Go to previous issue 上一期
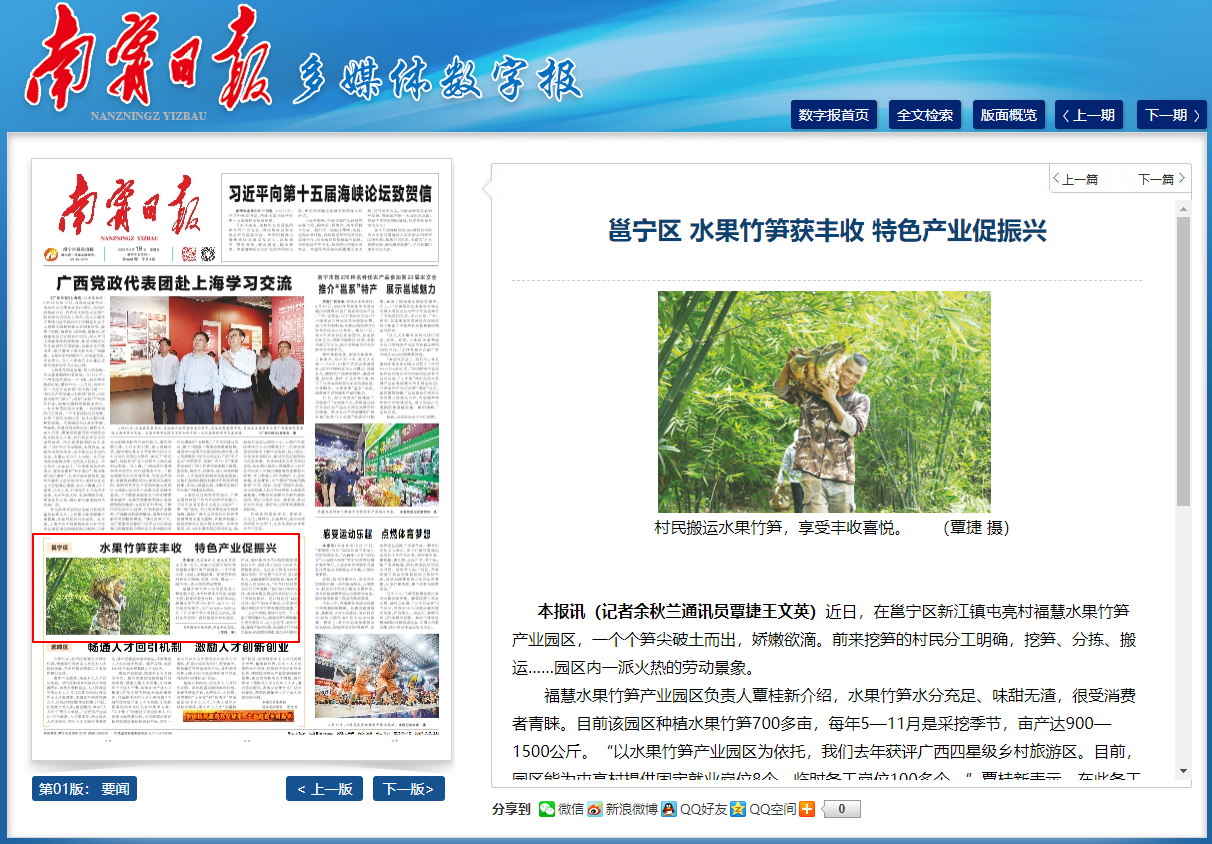This screenshot has height=844, width=1212. (x=1089, y=115)
